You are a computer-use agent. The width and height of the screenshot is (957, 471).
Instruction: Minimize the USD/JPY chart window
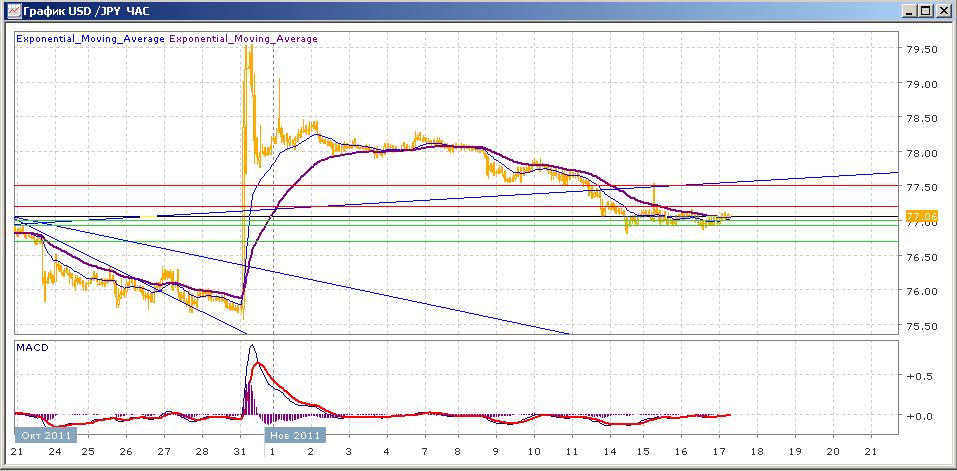click(x=909, y=11)
